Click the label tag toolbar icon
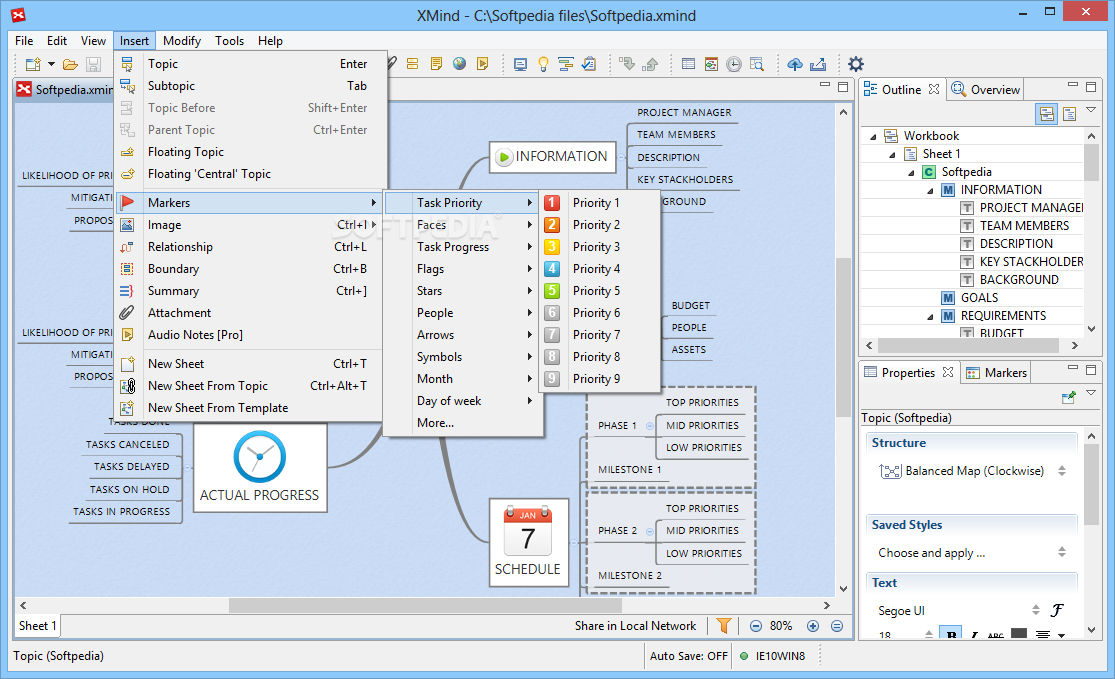Image resolution: width=1115 pixels, height=679 pixels. click(x=412, y=64)
